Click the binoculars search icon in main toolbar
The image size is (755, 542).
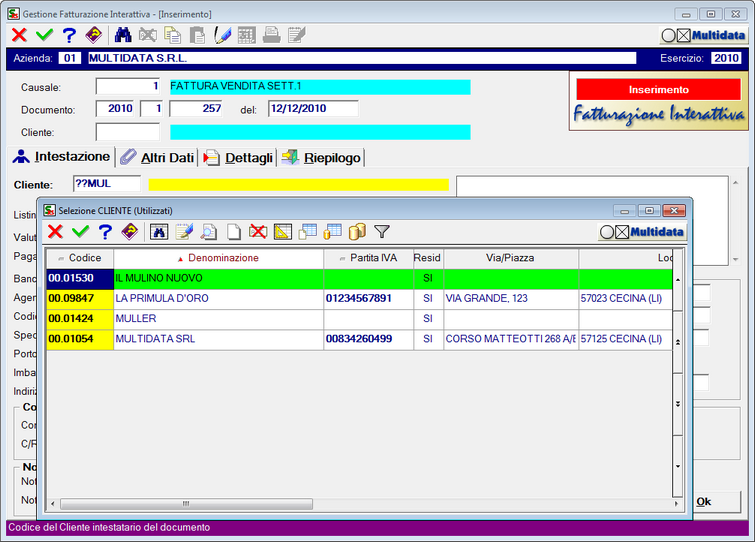(123, 35)
